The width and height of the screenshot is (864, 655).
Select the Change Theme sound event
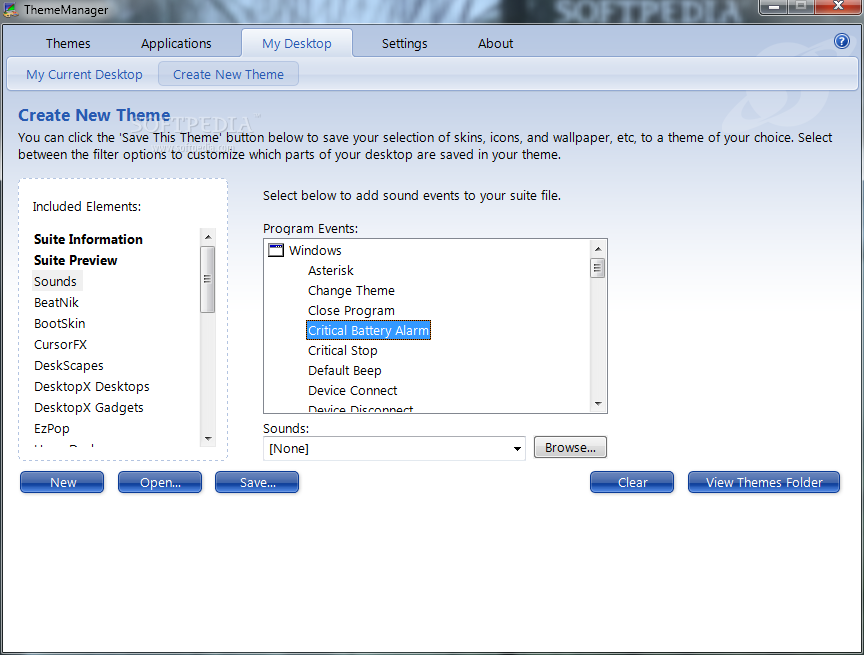point(351,290)
